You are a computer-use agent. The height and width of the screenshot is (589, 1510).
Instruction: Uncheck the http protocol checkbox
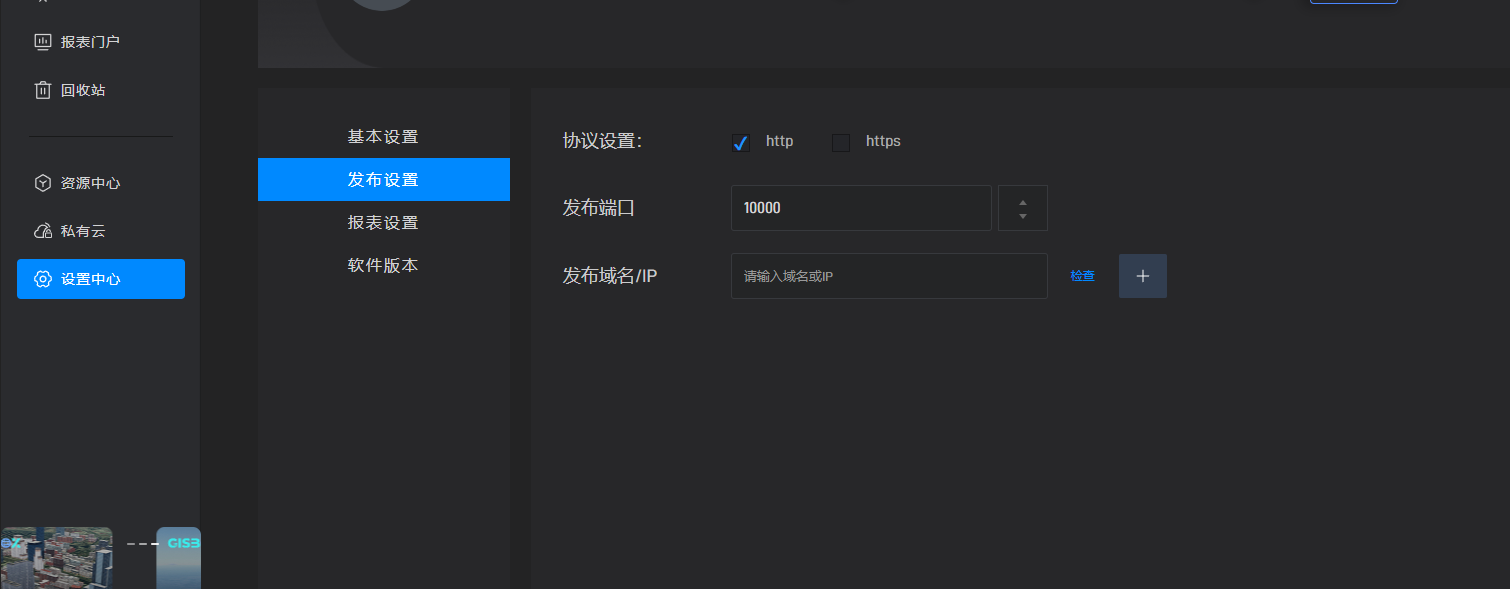[741, 143]
